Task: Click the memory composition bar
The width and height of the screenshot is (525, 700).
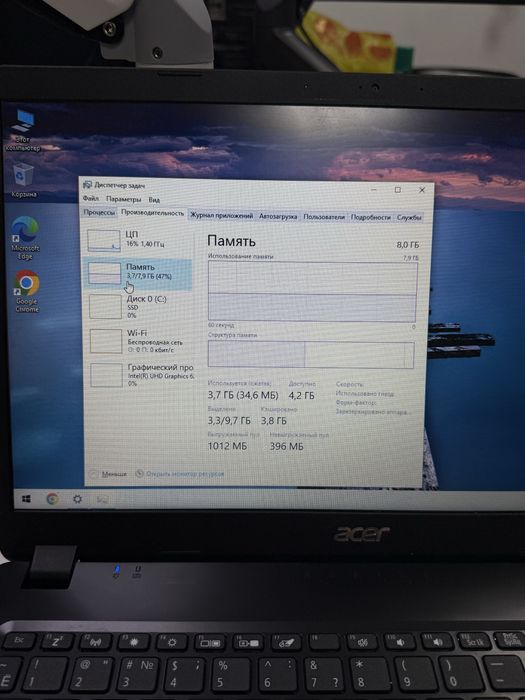Action: (311, 354)
